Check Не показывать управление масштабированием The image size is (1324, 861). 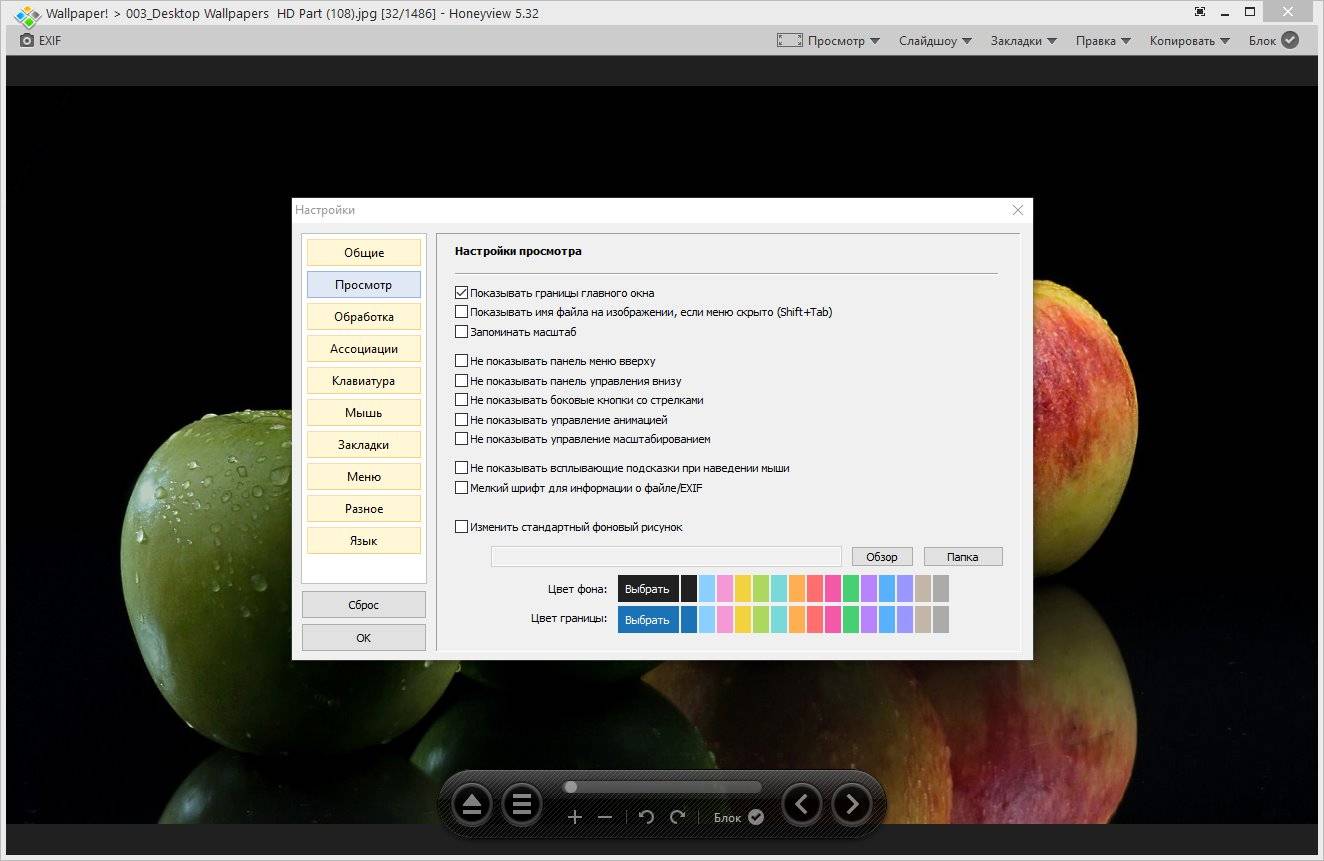461,439
